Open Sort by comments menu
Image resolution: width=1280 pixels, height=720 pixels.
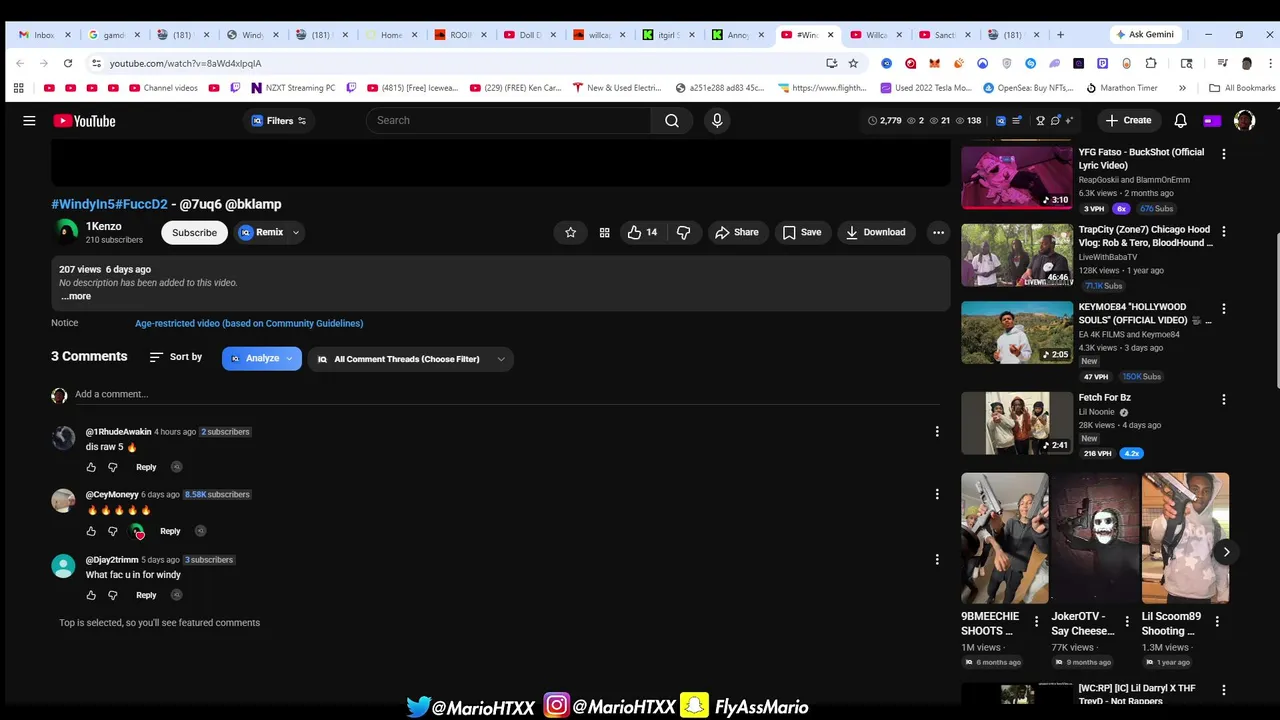coord(176,357)
